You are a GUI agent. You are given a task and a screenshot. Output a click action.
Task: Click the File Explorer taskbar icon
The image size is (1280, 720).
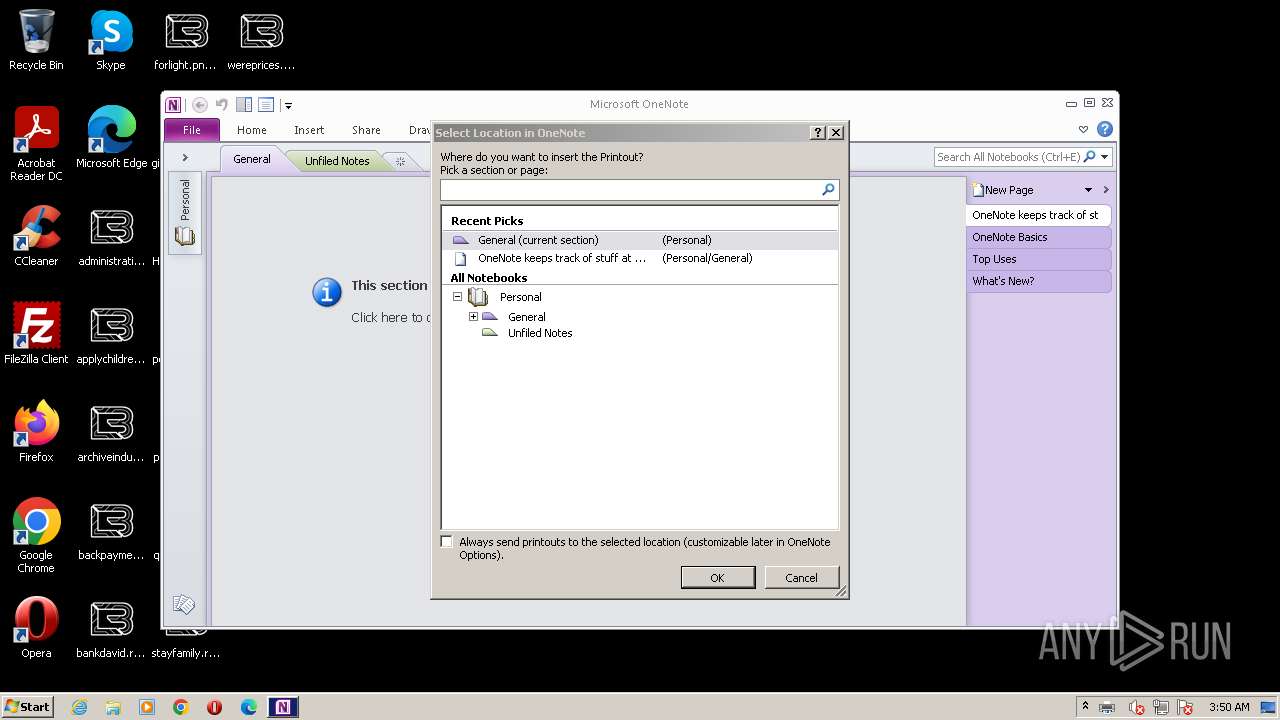pyautogui.click(x=113, y=707)
